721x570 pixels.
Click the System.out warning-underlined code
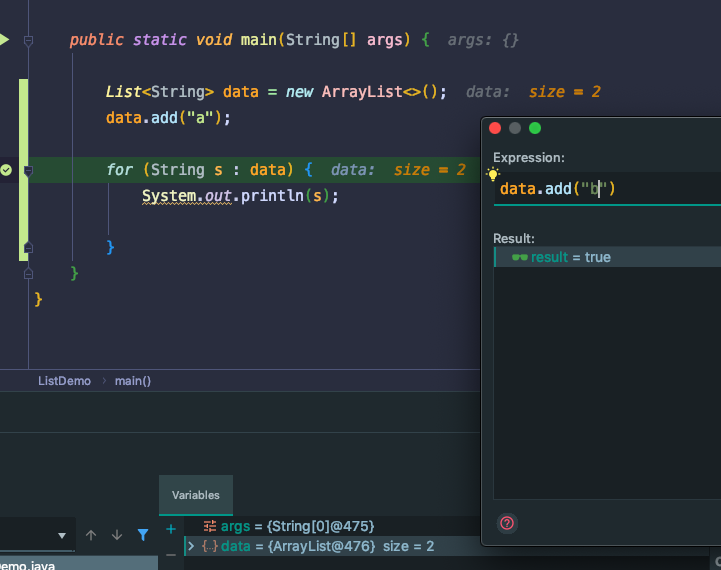187,196
